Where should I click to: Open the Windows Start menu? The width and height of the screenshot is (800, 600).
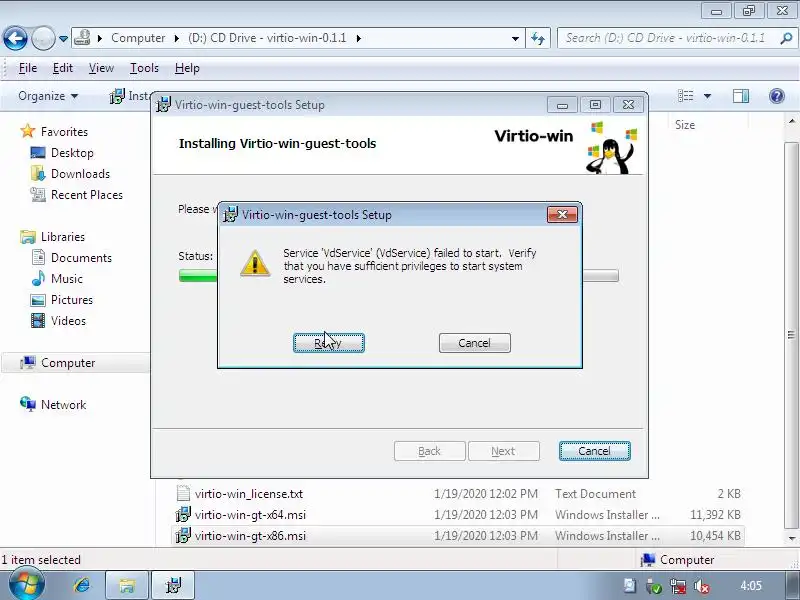click(27, 584)
